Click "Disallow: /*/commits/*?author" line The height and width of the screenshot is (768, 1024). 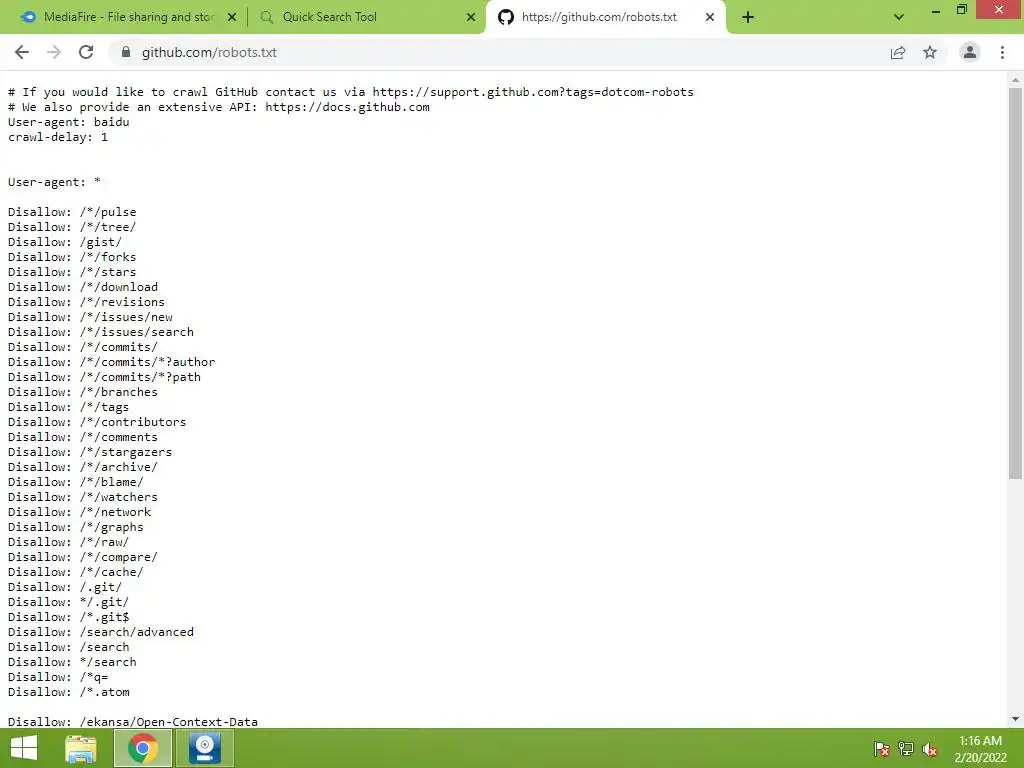(112, 362)
